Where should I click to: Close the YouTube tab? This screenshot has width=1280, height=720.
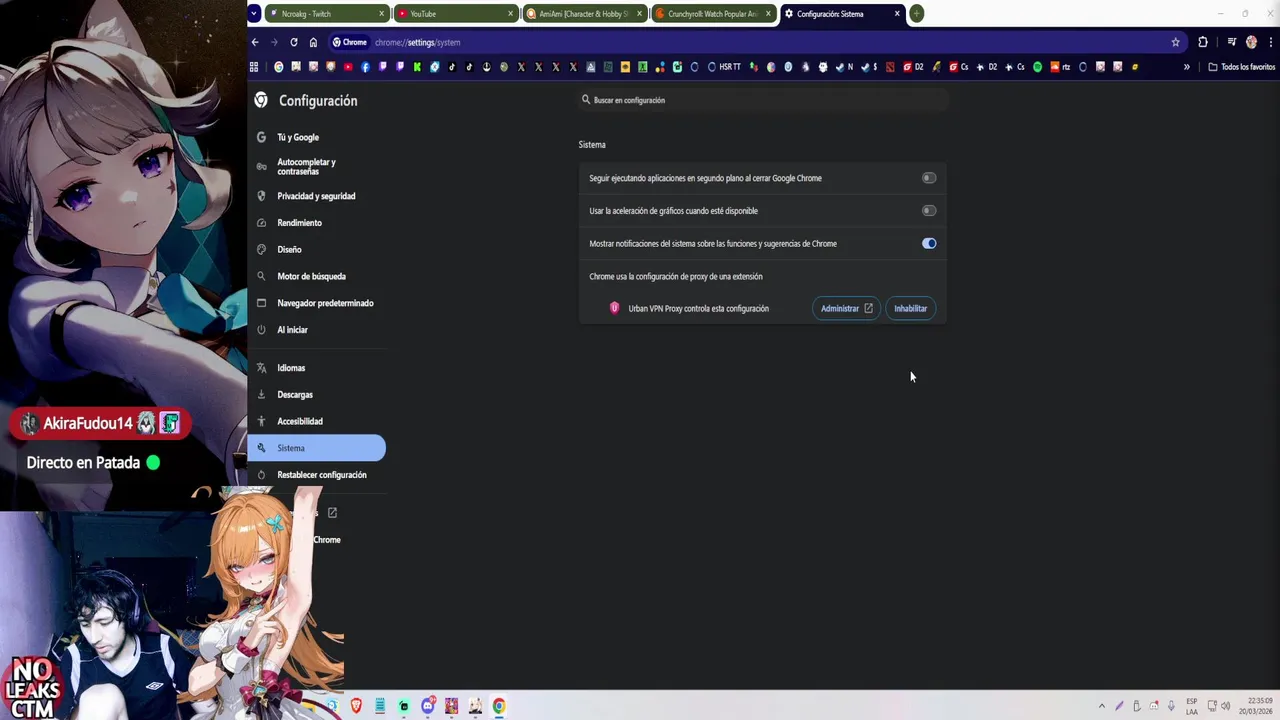pos(511,14)
